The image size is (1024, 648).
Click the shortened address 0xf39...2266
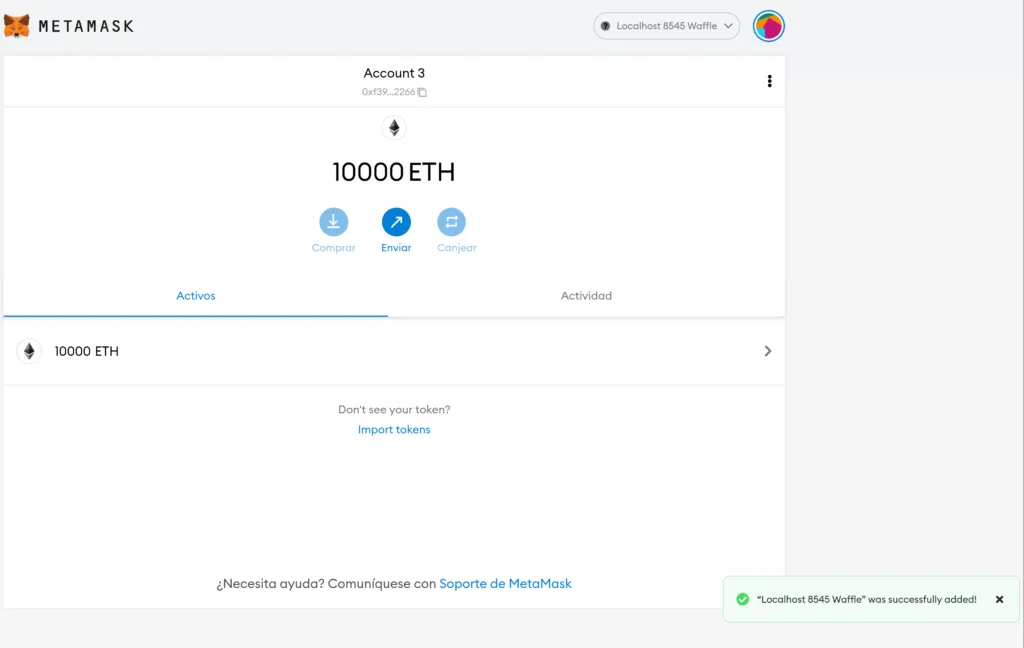pyautogui.click(x=388, y=92)
